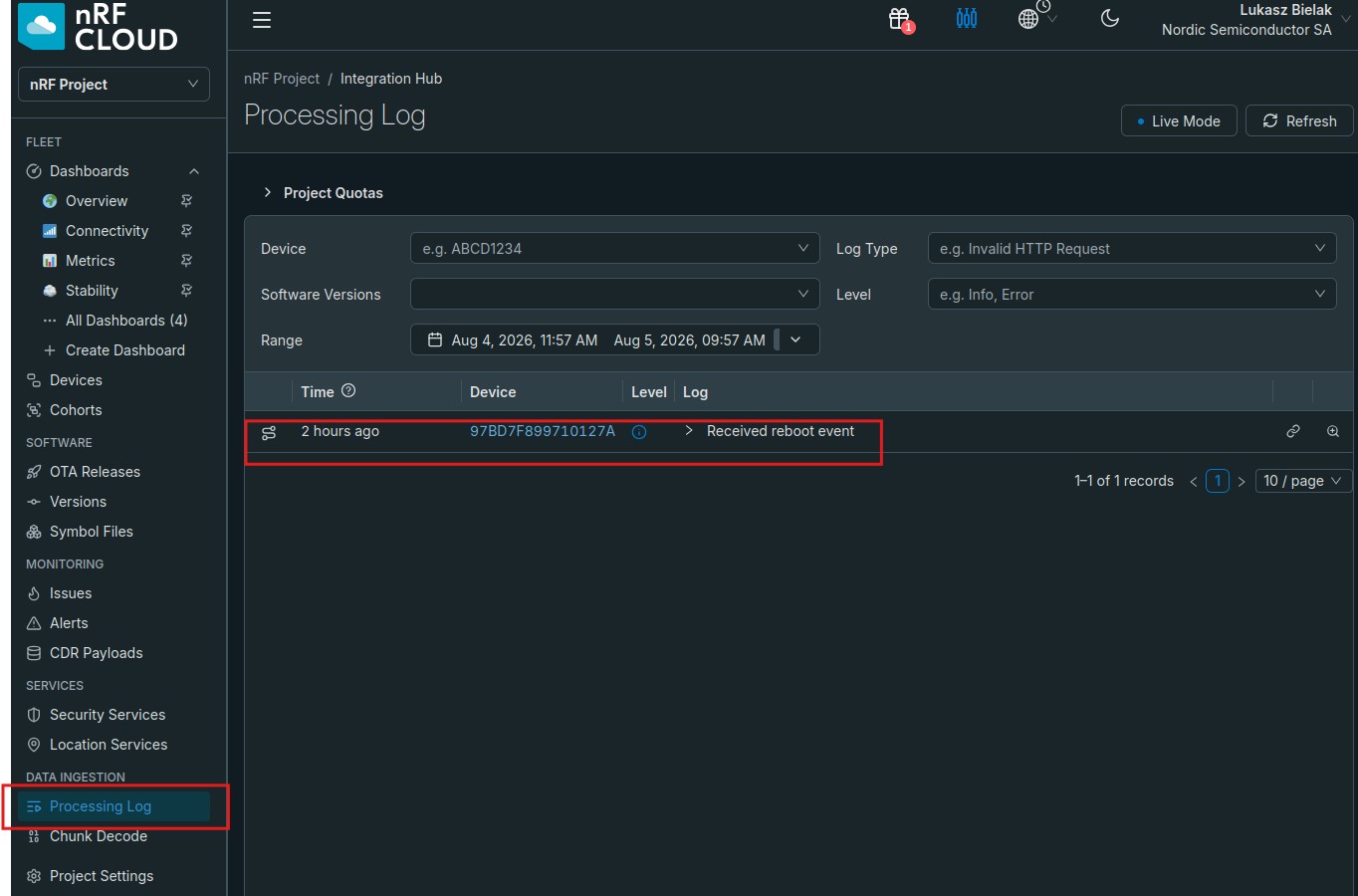This screenshot has height=896, width=1358.
Task: Open Versions page
Action: (78, 502)
